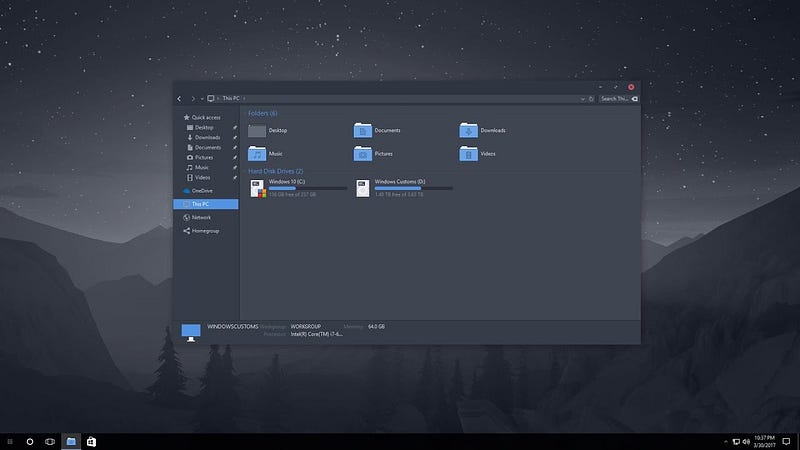Screen dimensions: 800x450
Task: Click the pin icon beside sidebar Desktop
Action: (235, 128)
